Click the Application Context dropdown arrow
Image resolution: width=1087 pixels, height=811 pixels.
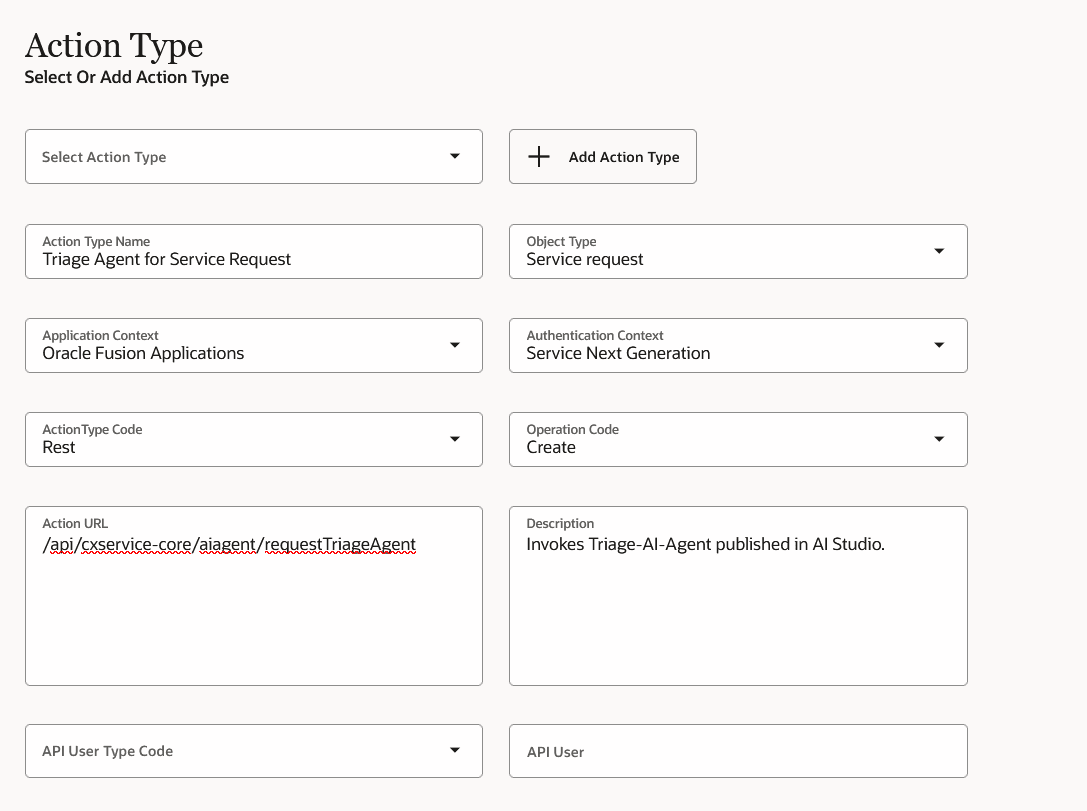pos(455,345)
